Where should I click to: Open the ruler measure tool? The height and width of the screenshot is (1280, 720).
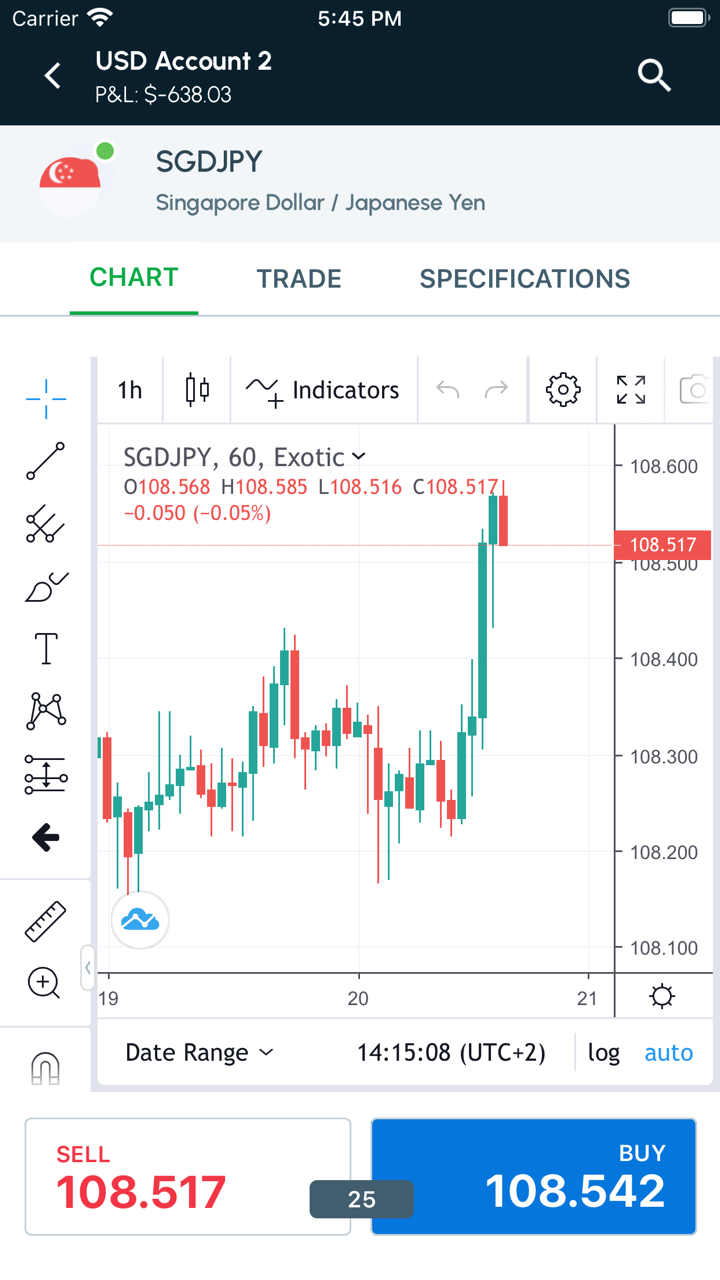point(46,921)
